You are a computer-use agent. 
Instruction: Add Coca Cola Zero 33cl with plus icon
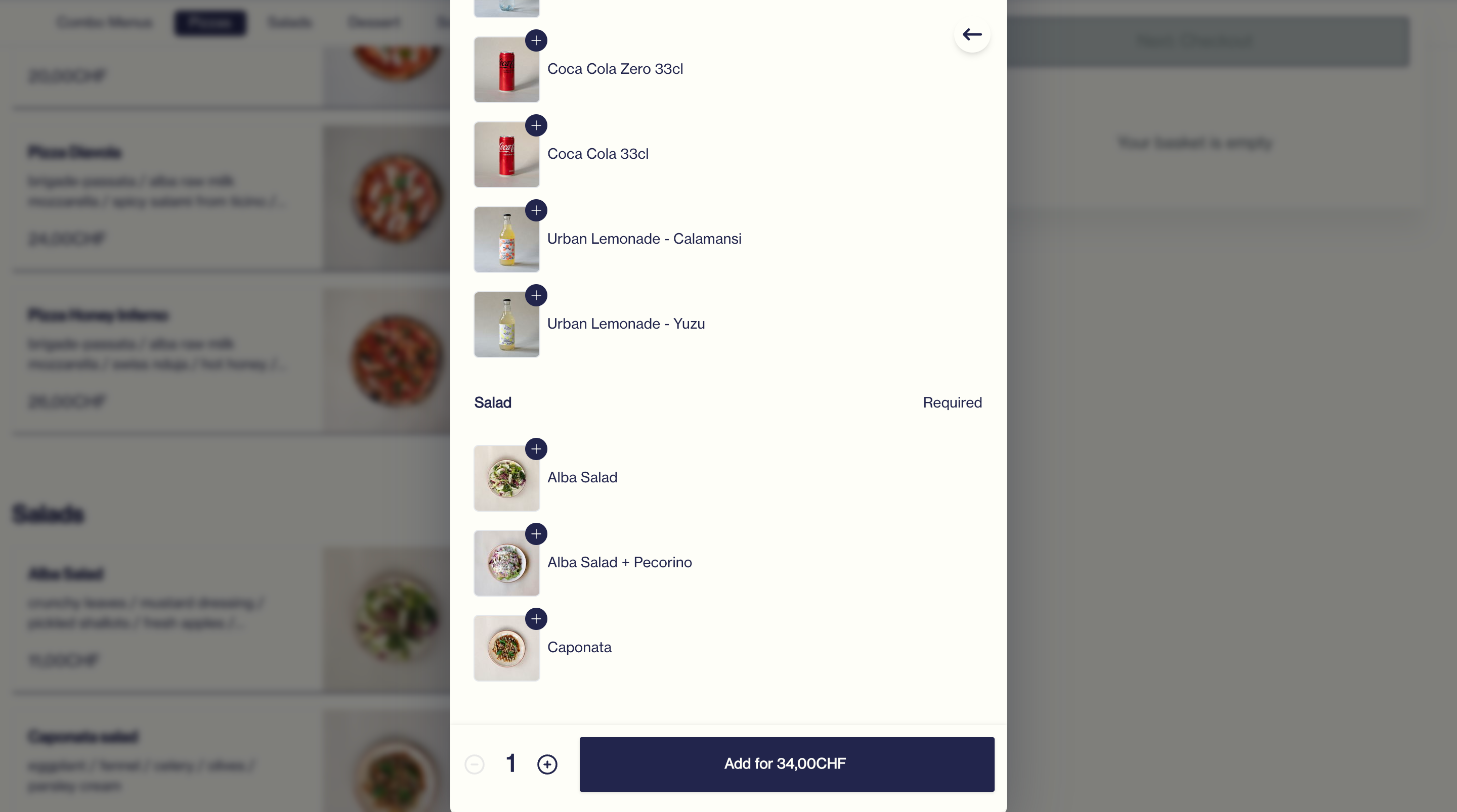point(536,41)
